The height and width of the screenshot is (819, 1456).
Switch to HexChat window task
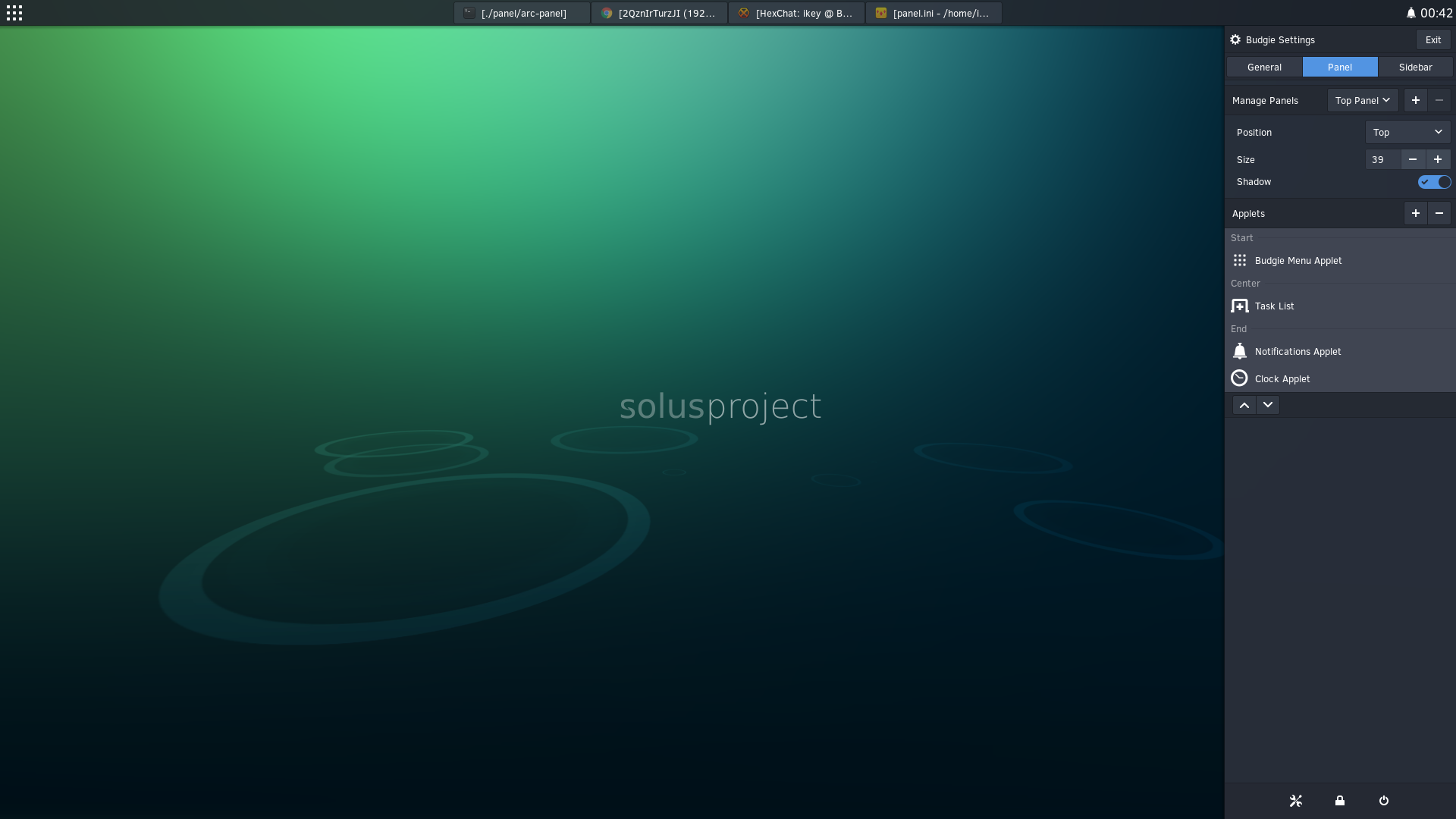796,13
